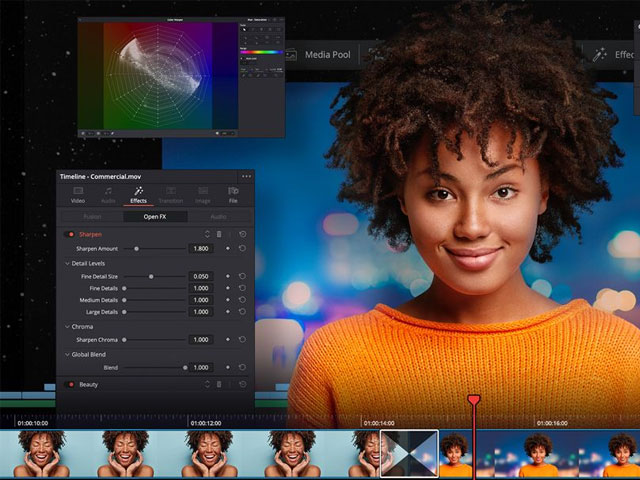The image size is (640, 480).
Task: Click the Sharpen Amount value field
Action: coord(200,248)
